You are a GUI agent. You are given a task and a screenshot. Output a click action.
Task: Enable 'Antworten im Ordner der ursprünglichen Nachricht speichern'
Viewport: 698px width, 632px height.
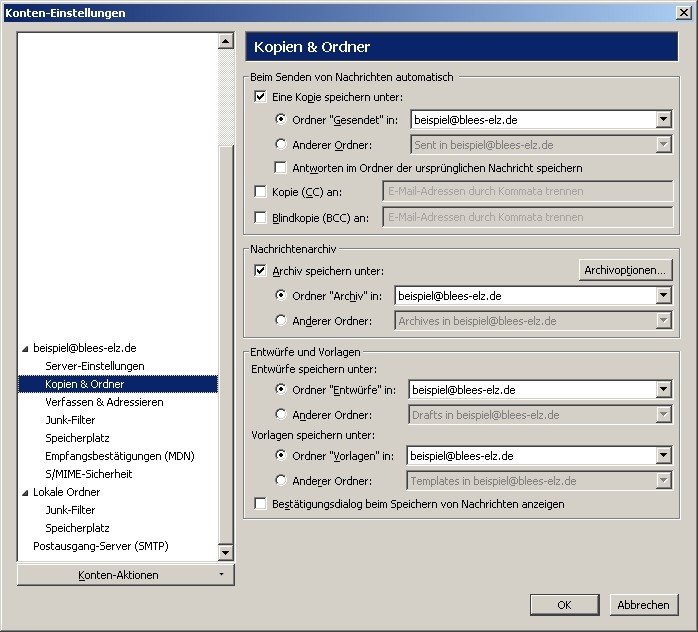coord(280,168)
